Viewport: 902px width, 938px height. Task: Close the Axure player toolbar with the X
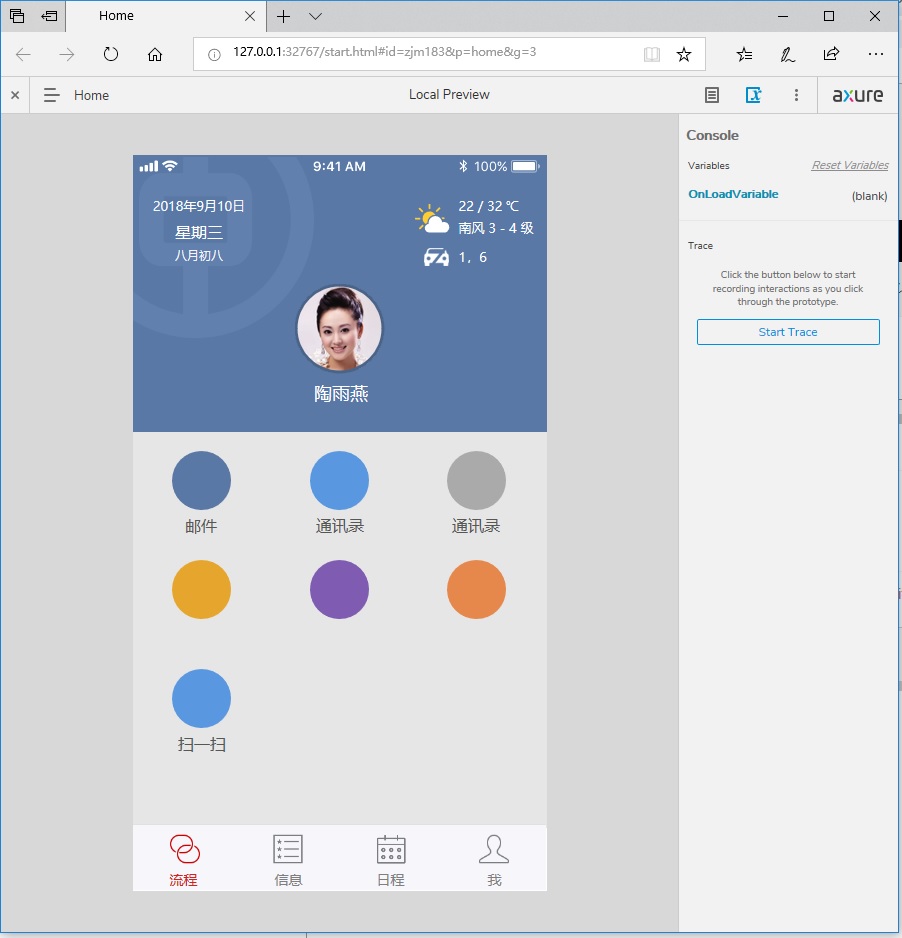(x=15, y=95)
